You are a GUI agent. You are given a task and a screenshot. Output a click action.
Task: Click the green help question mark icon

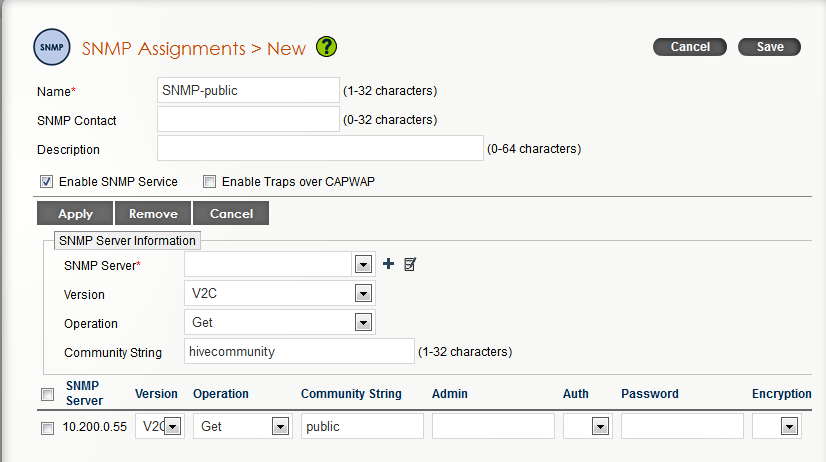click(x=326, y=47)
